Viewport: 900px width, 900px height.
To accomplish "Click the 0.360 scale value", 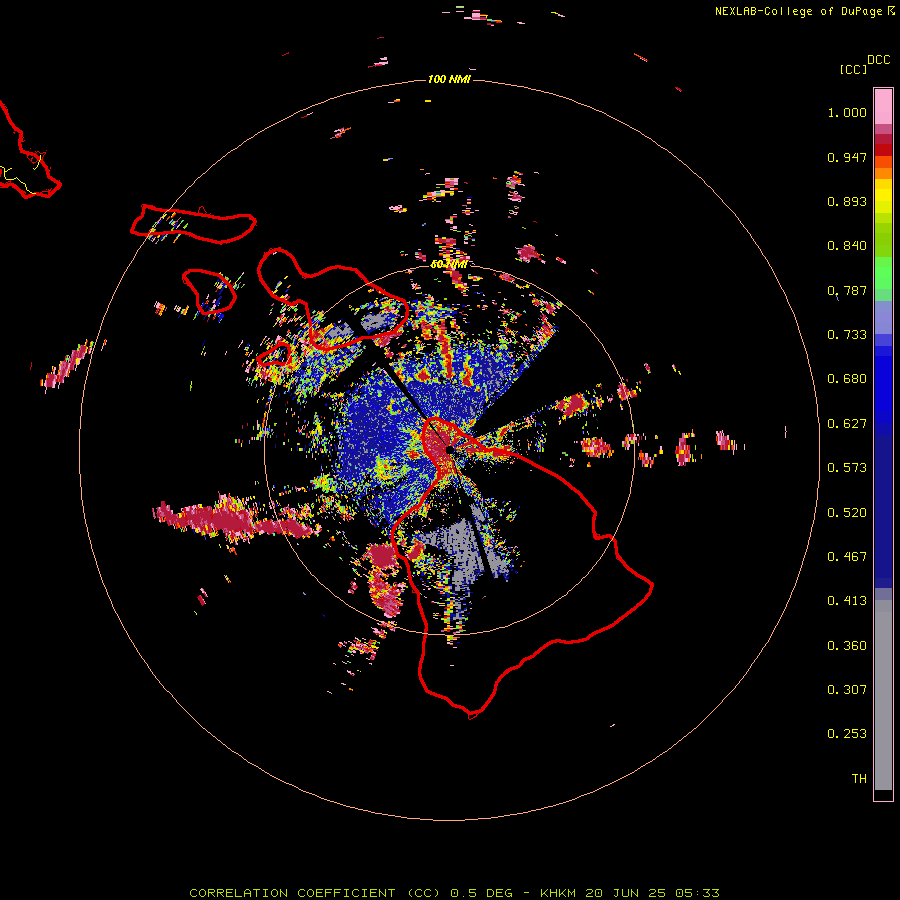I will tap(847, 646).
